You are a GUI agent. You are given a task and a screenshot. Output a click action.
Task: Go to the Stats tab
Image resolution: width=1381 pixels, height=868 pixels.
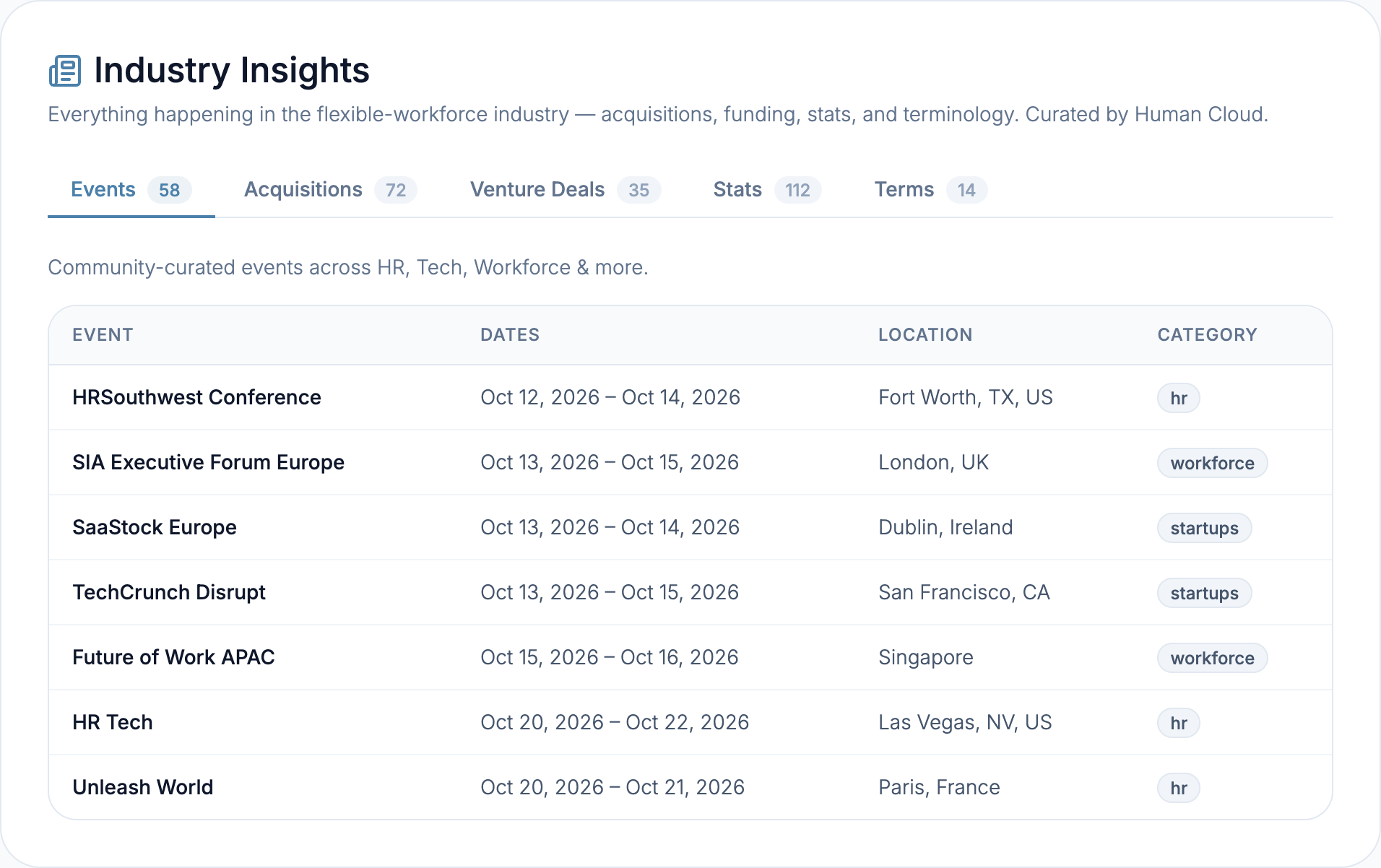(x=767, y=190)
